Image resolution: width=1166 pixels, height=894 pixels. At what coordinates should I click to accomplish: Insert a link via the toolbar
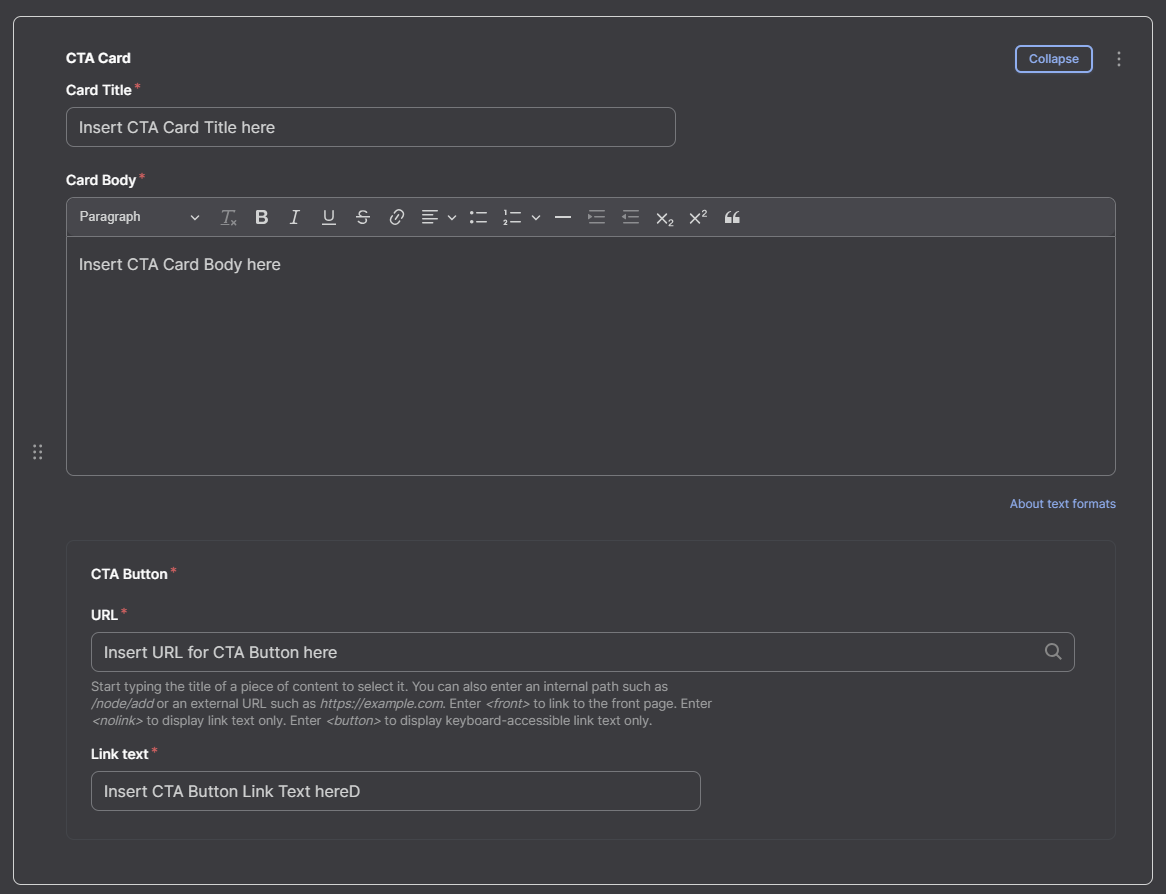coord(396,217)
